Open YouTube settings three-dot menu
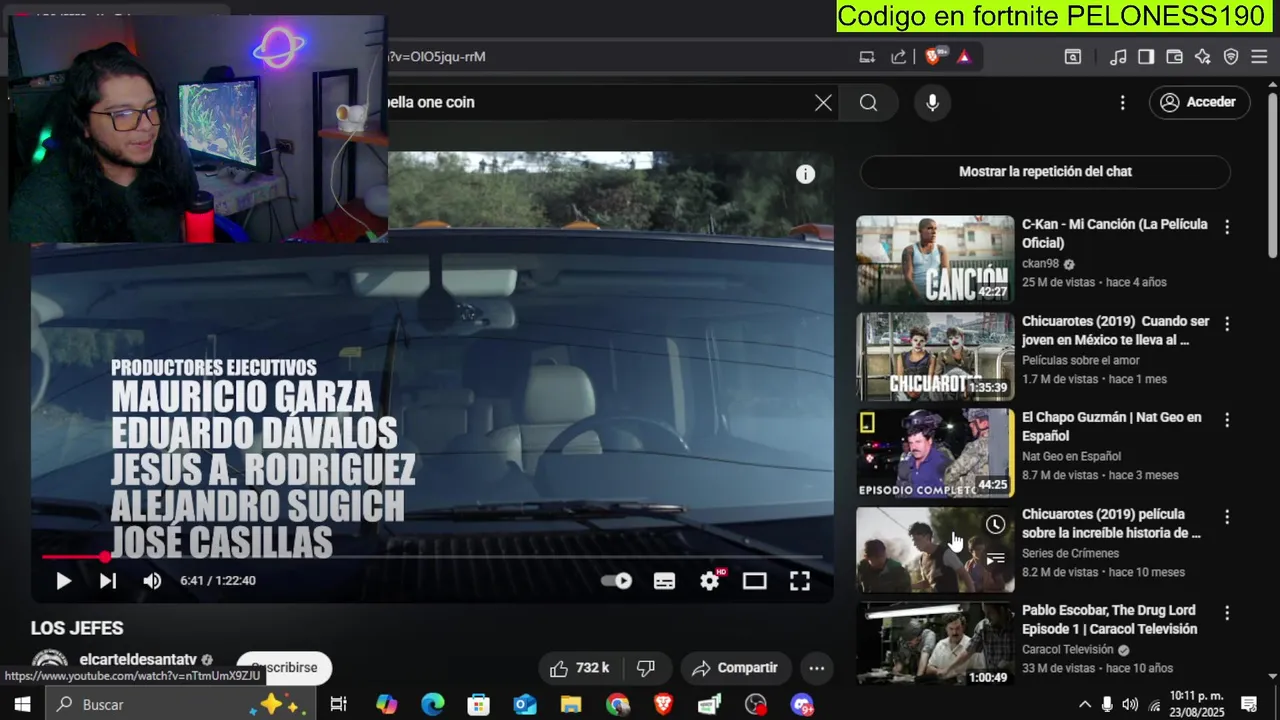This screenshot has height=720, width=1280. click(1122, 102)
